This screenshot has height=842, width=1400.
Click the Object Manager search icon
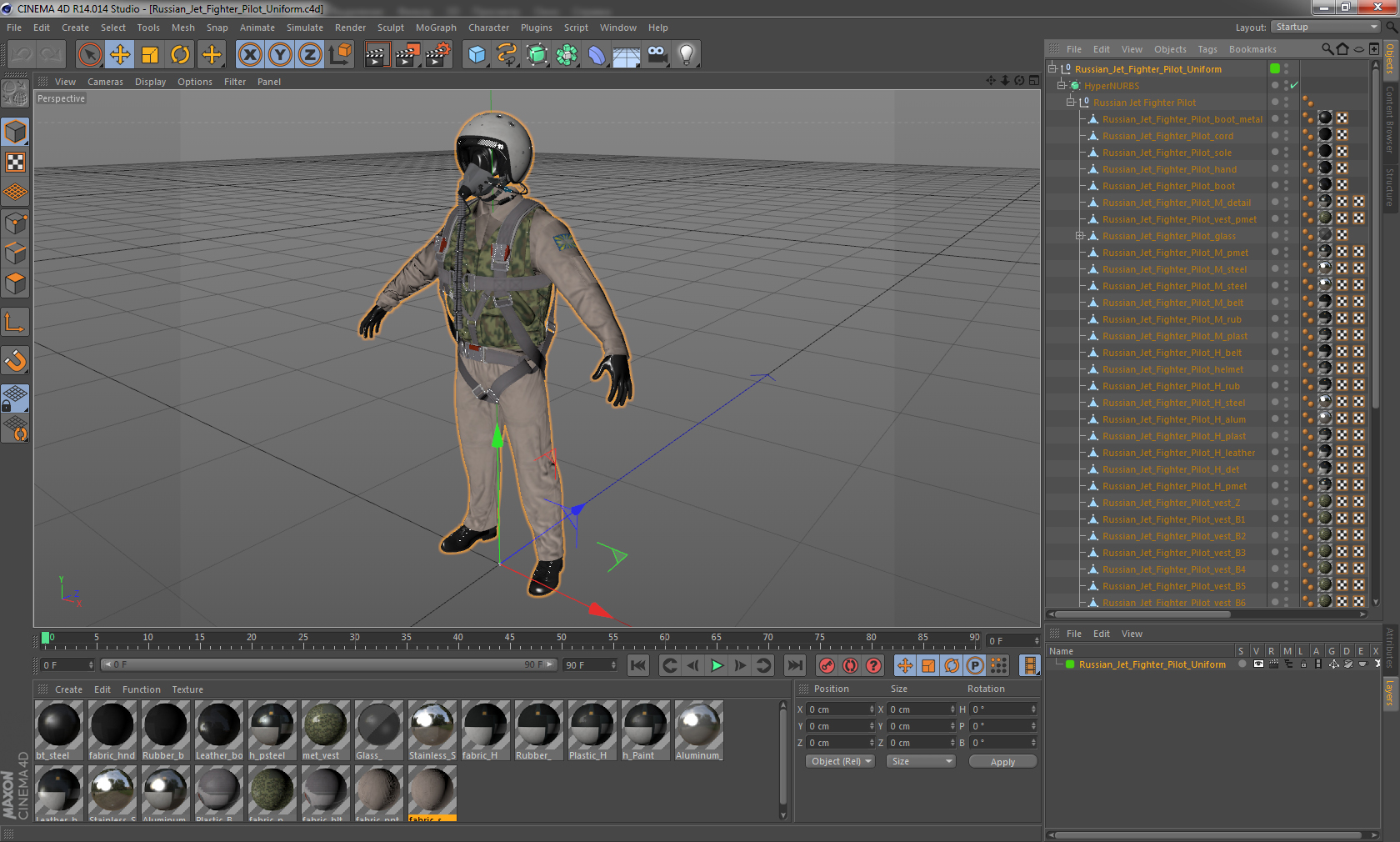[1327, 49]
